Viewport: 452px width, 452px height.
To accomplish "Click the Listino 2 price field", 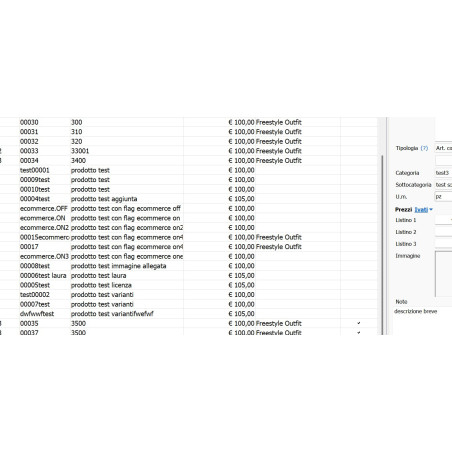I will click(x=443, y=232).
